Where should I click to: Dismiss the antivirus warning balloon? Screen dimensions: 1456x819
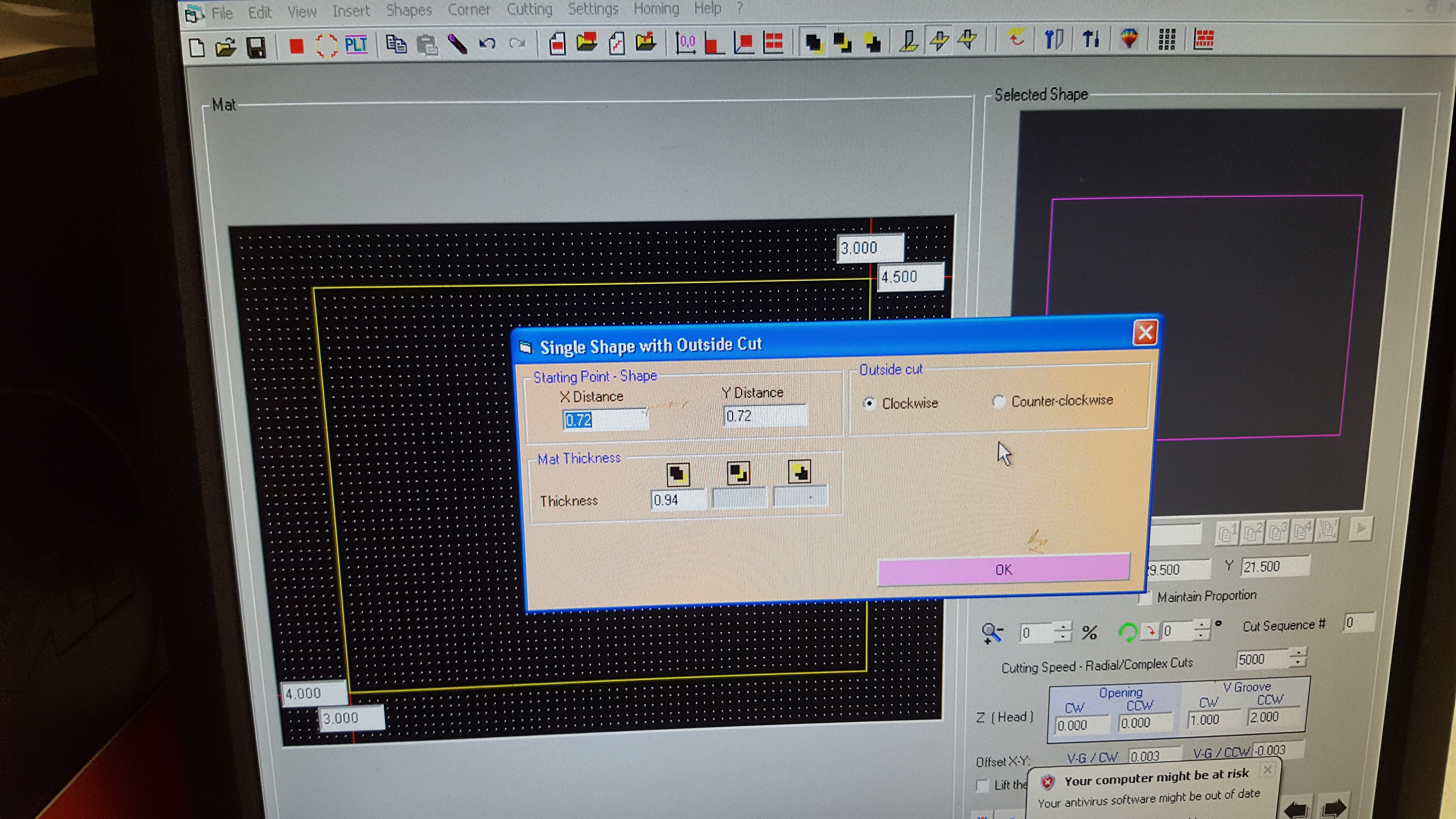1267,769
